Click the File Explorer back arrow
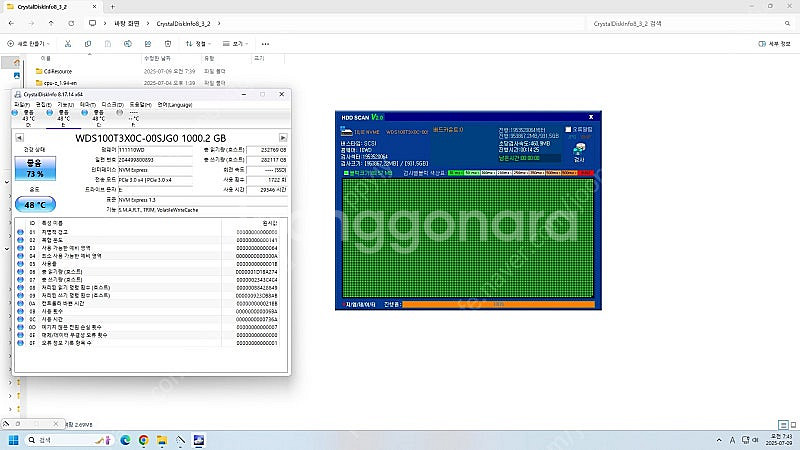Viewport: 800px width, 450px height. (11, 23)
